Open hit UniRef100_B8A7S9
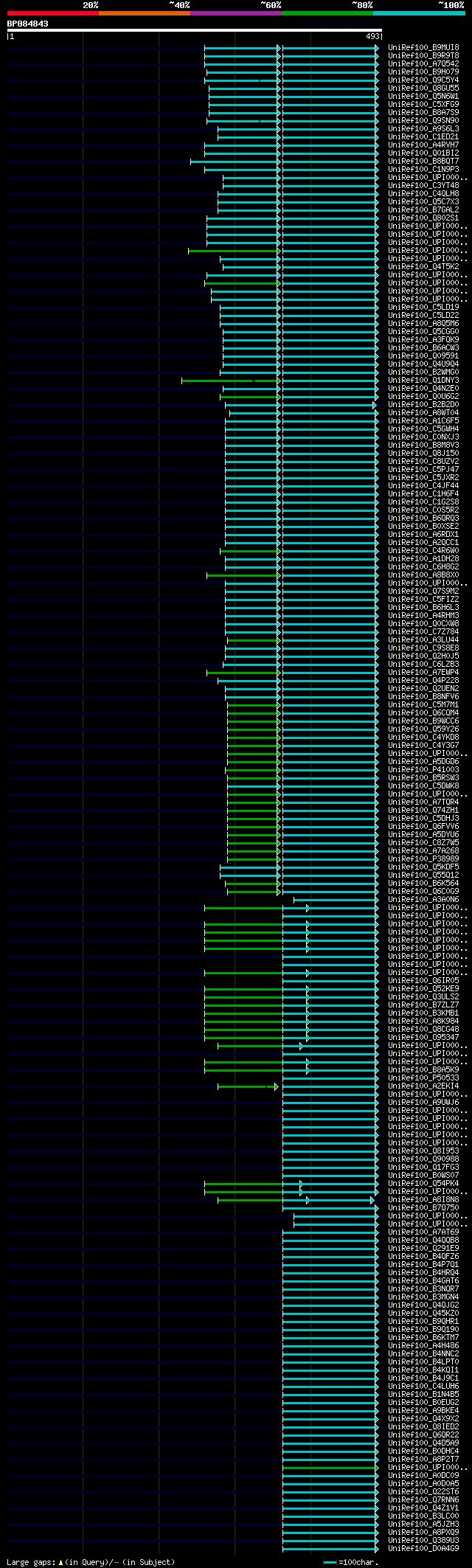Viewport: 472px width, 1568px height. point(423,112)
